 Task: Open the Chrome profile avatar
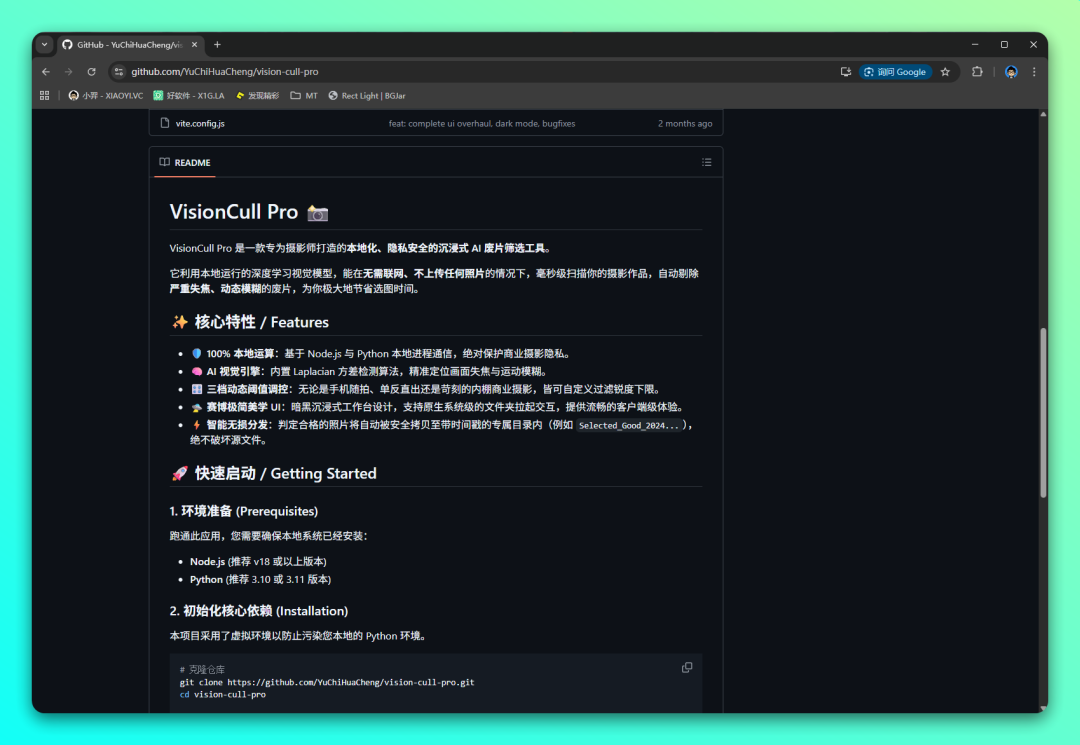coord(1011,72)
